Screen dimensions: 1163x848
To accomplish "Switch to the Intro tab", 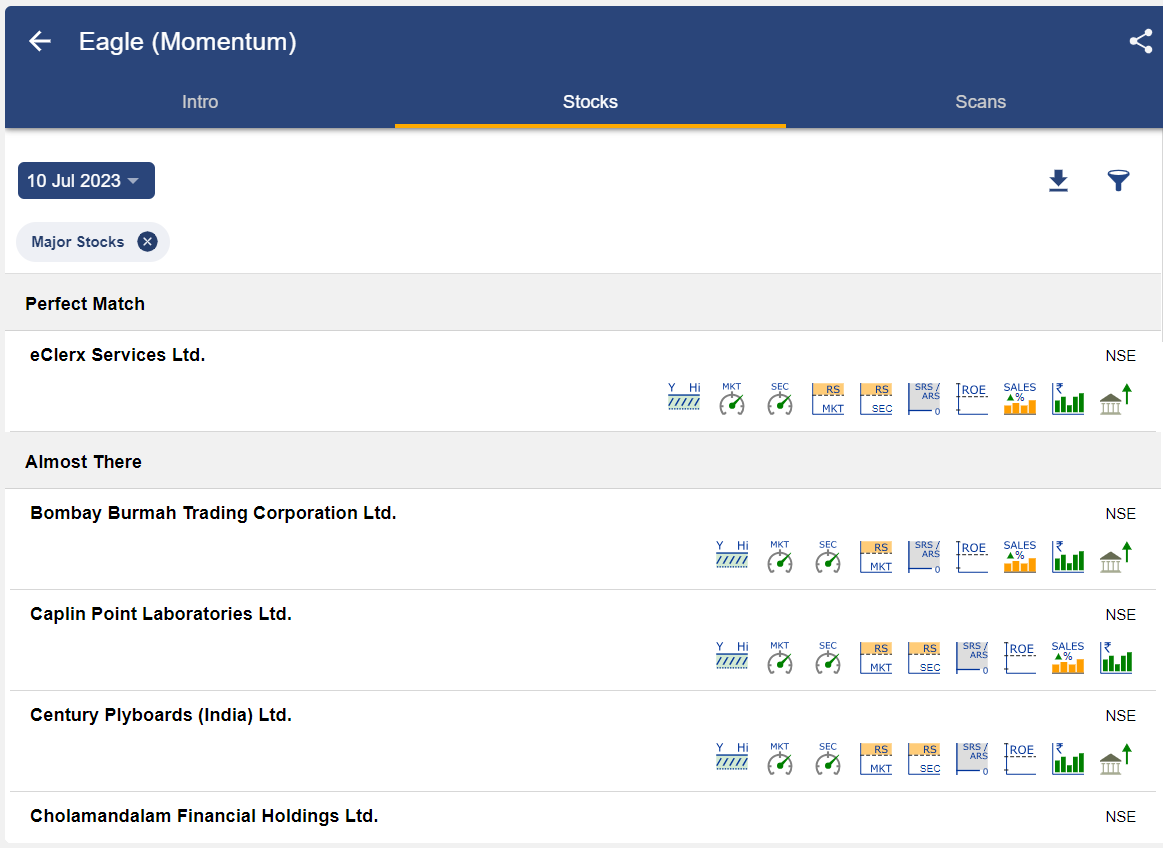I will click(200, 102).
